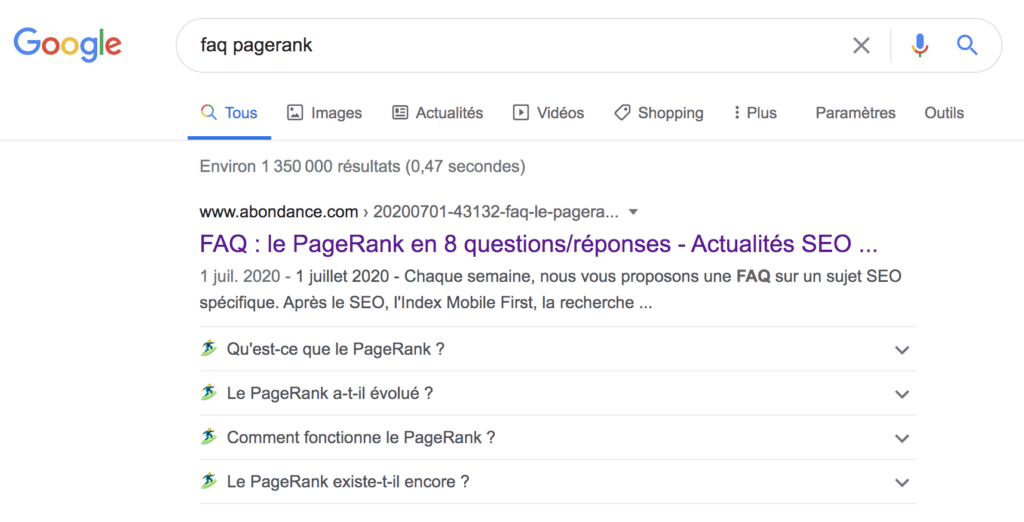Click the surfer icon next to "Qu'est-ce que le PageRank ?"
Image resolution: width=1024 pixels, height=522 pixels.
[208, 348]
